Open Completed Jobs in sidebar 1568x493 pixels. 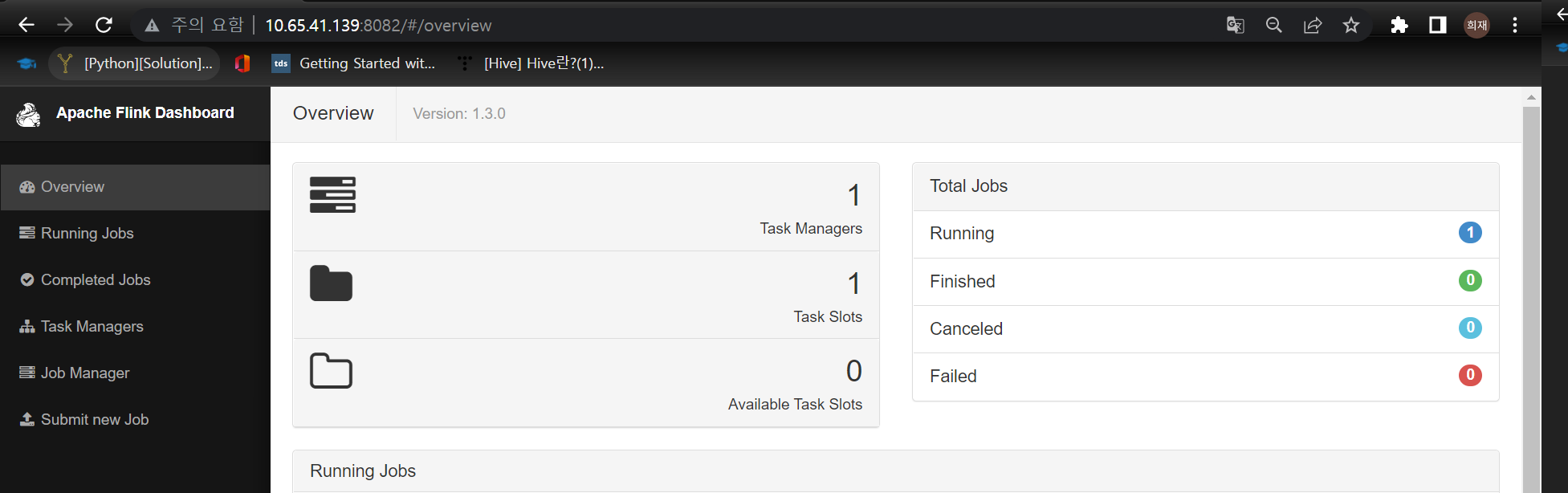(x=135, y=280)
